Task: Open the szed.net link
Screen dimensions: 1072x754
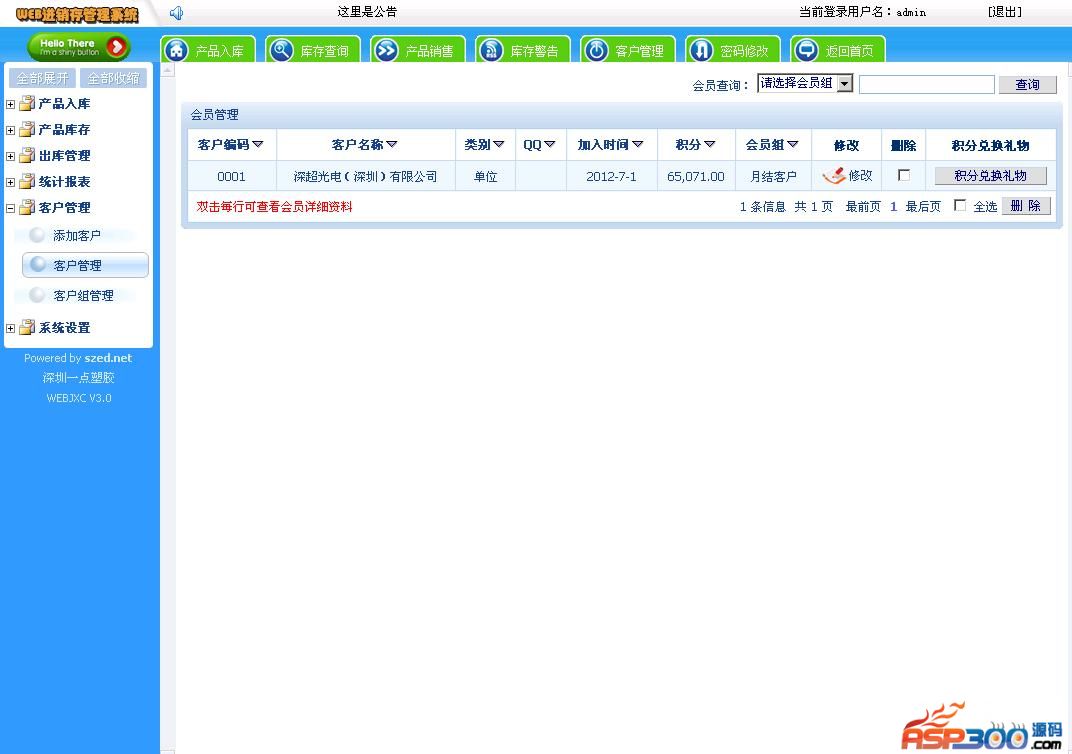Action: (x=108, y=358)
